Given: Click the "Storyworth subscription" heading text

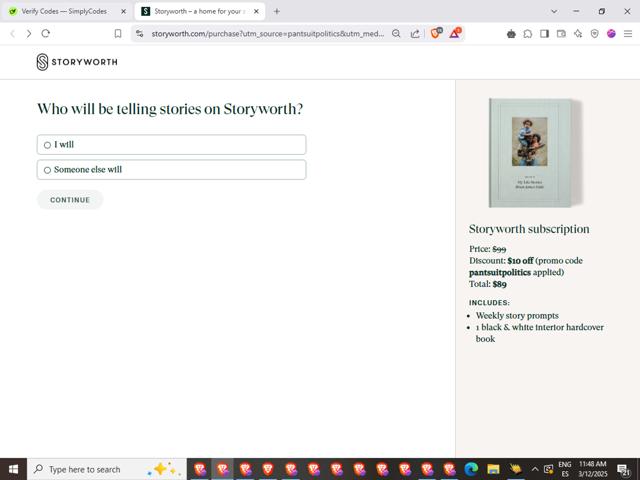Looking at the screenshot, I should click(529, 229).
